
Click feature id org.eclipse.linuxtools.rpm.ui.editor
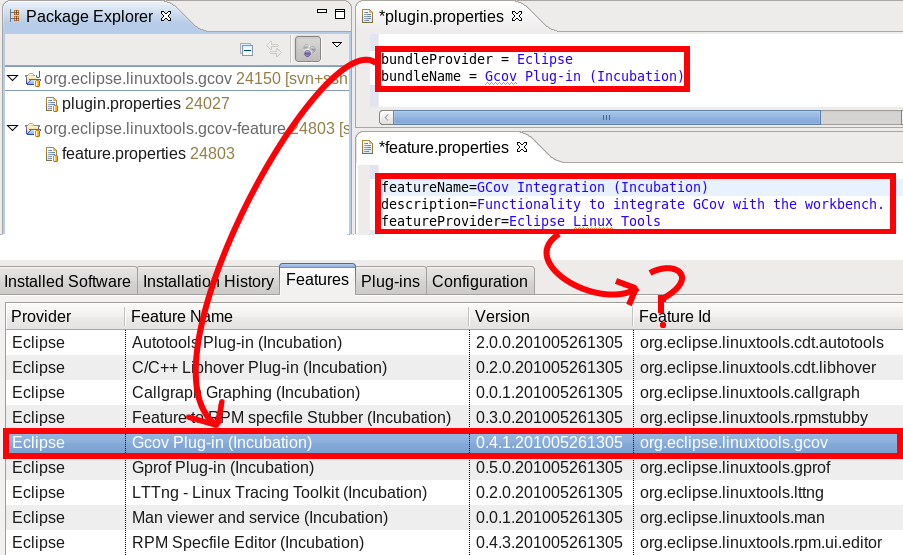[x=761, y=542]
